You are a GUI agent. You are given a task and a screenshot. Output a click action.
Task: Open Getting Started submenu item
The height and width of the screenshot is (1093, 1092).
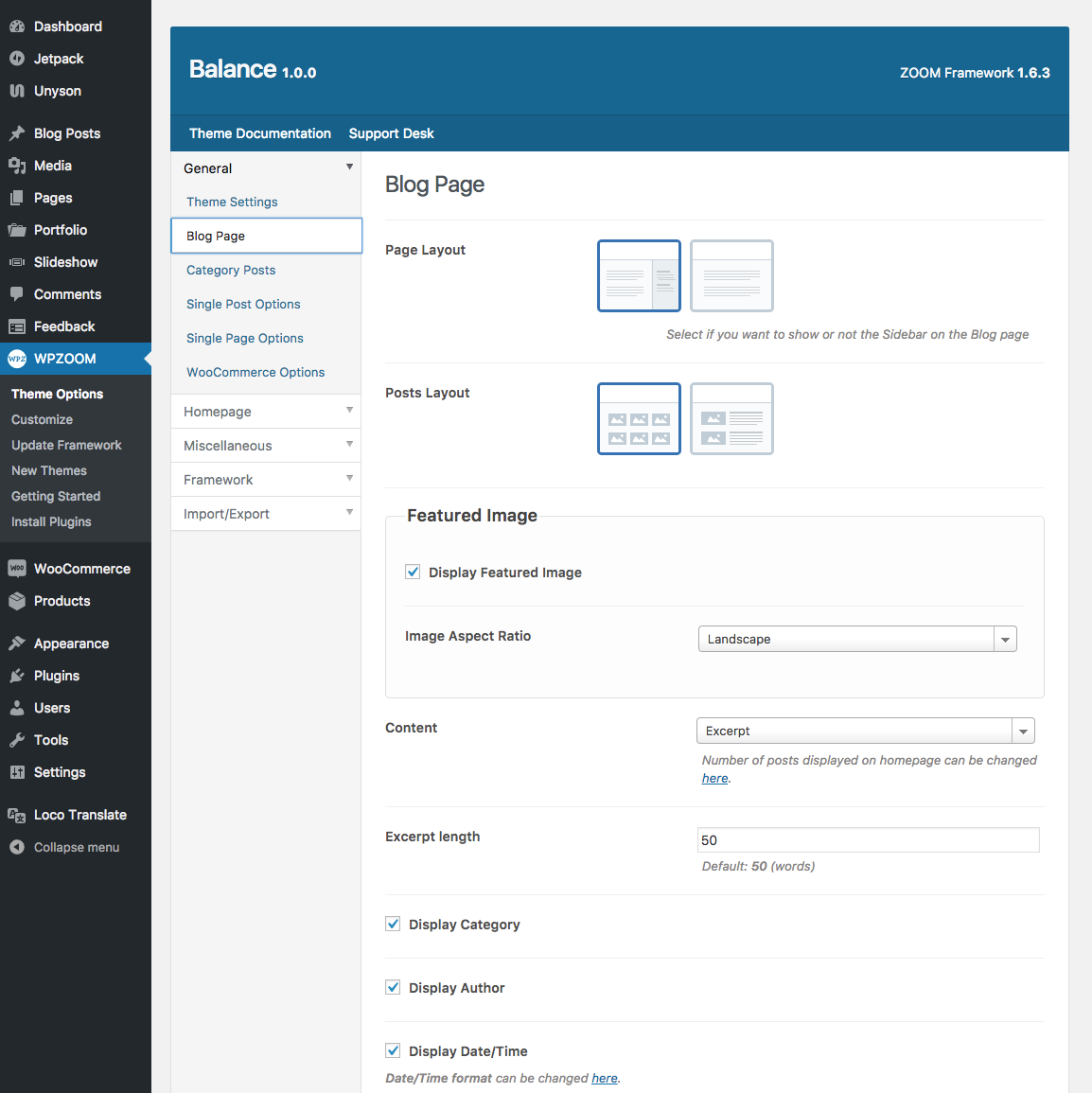(x=56, y=496)
